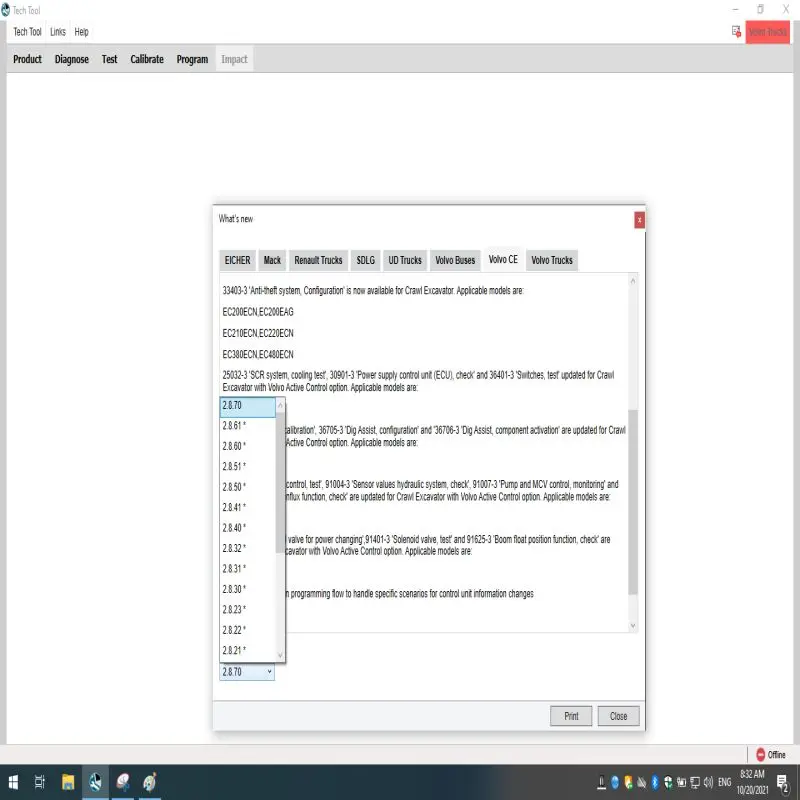Select version 2.8.21 from the list
This screenshot has height=800, width=800.
[247, 651]
